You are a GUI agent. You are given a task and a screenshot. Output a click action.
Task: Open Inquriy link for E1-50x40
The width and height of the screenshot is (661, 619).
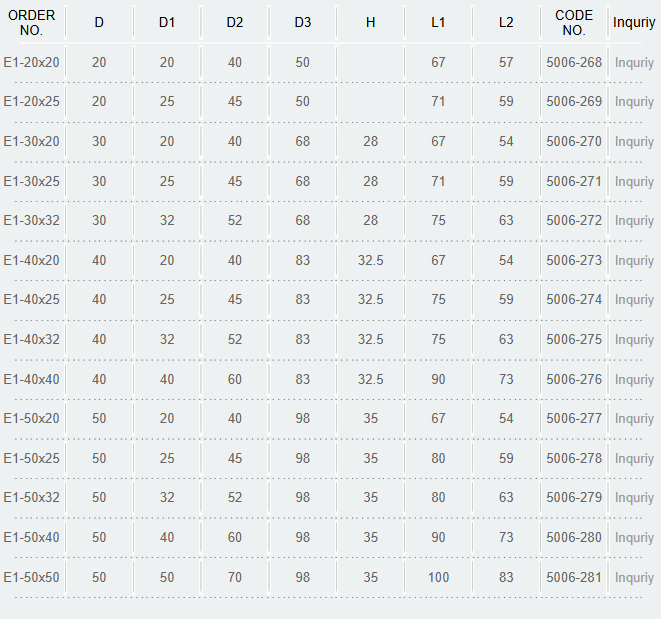pos(634,538)
